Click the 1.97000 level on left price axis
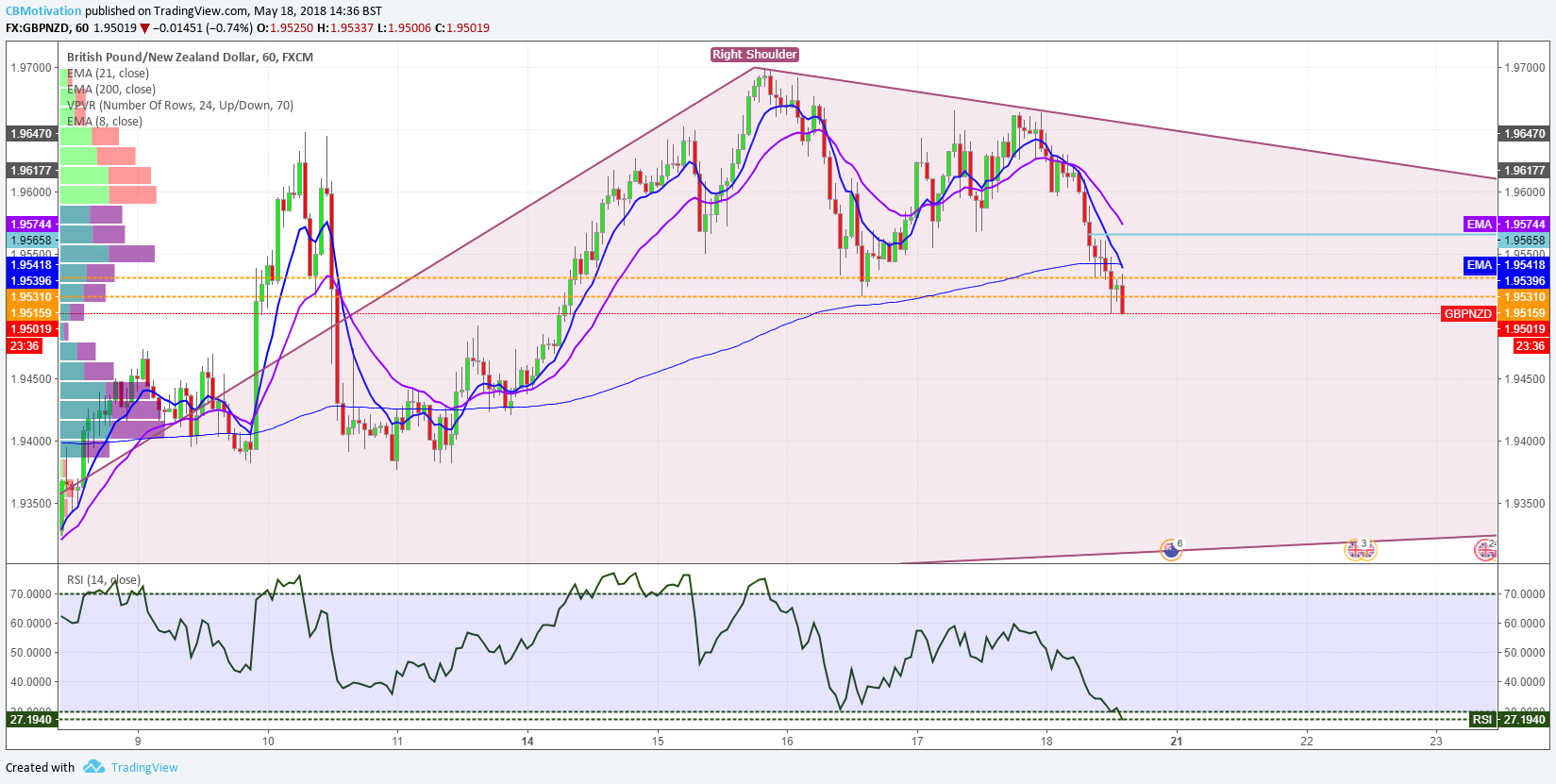Image resolution: width=1556 pixels, height=784 pixels. (x=31, y=68)
